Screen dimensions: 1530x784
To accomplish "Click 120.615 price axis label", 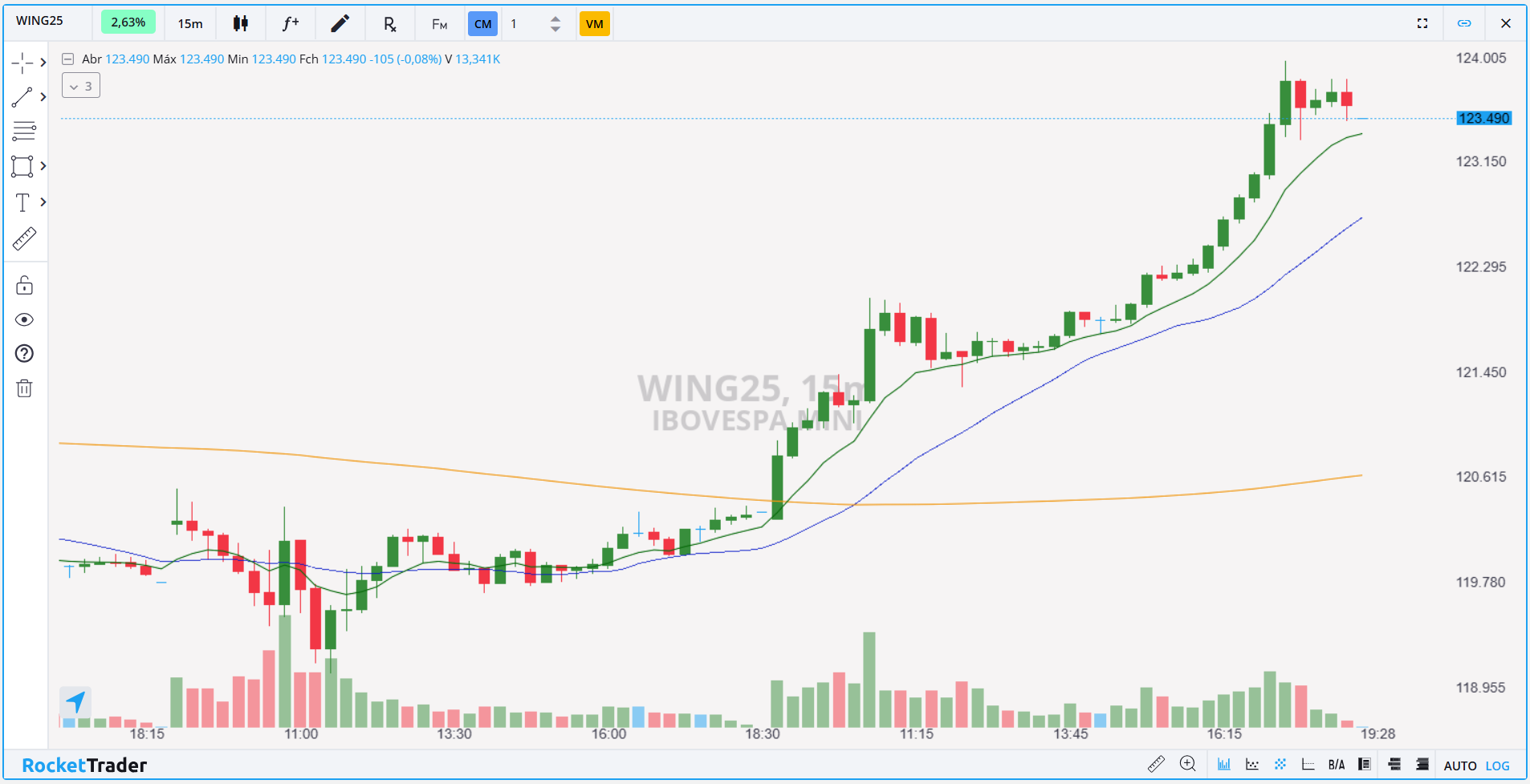I will [x=1481, y=477].
